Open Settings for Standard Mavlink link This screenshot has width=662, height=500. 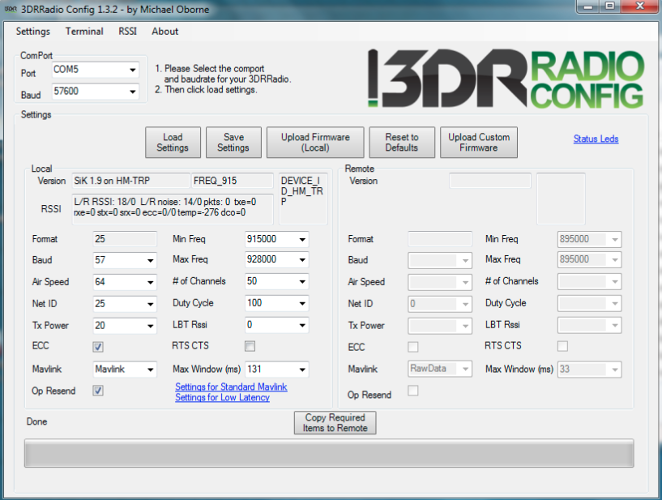(231, 386)
